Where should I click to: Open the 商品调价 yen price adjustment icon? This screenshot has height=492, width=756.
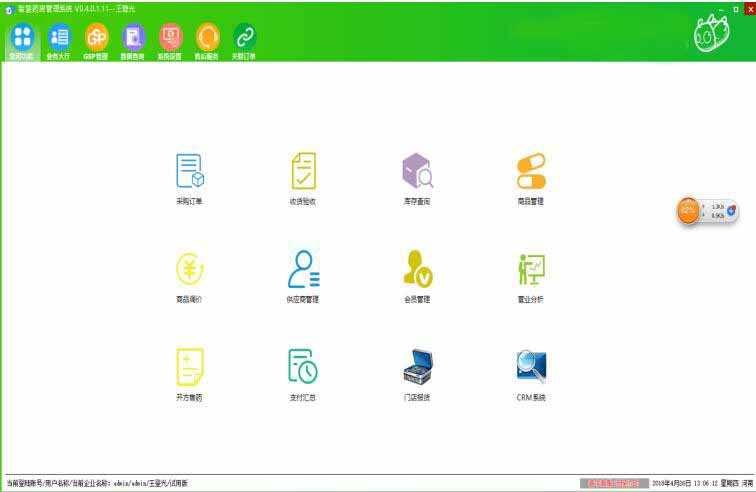(190, 269)
